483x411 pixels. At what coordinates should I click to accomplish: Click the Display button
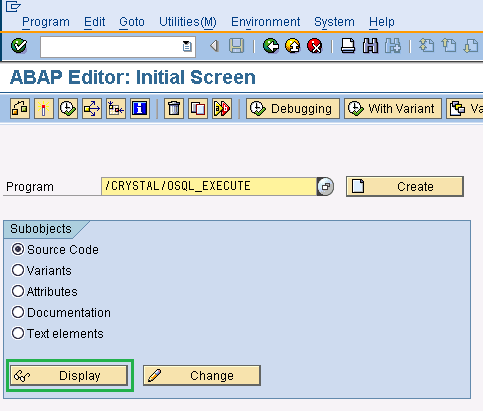(69, 376)
